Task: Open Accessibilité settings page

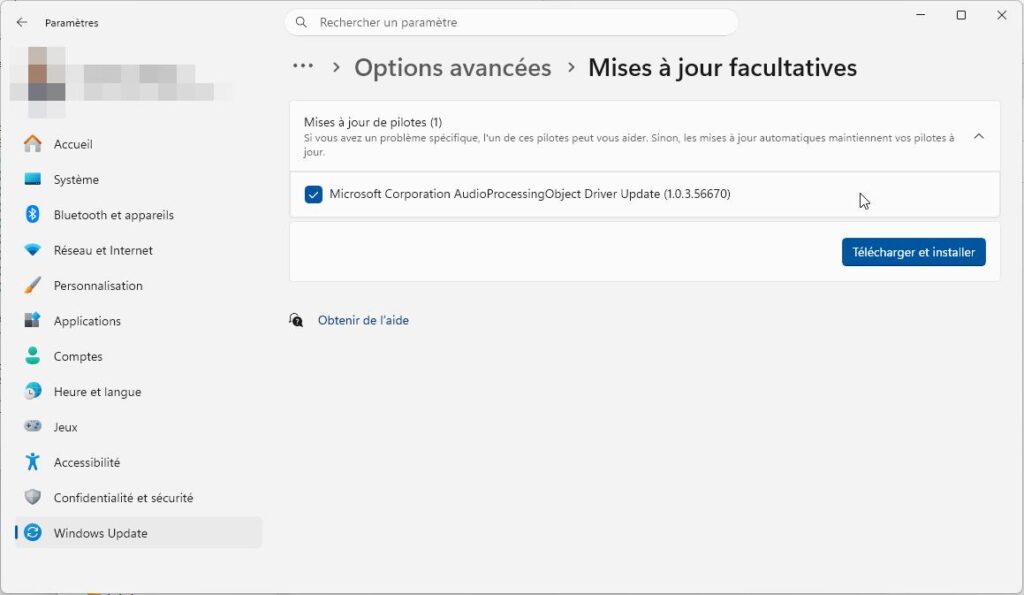Action: tap(138, 462)
